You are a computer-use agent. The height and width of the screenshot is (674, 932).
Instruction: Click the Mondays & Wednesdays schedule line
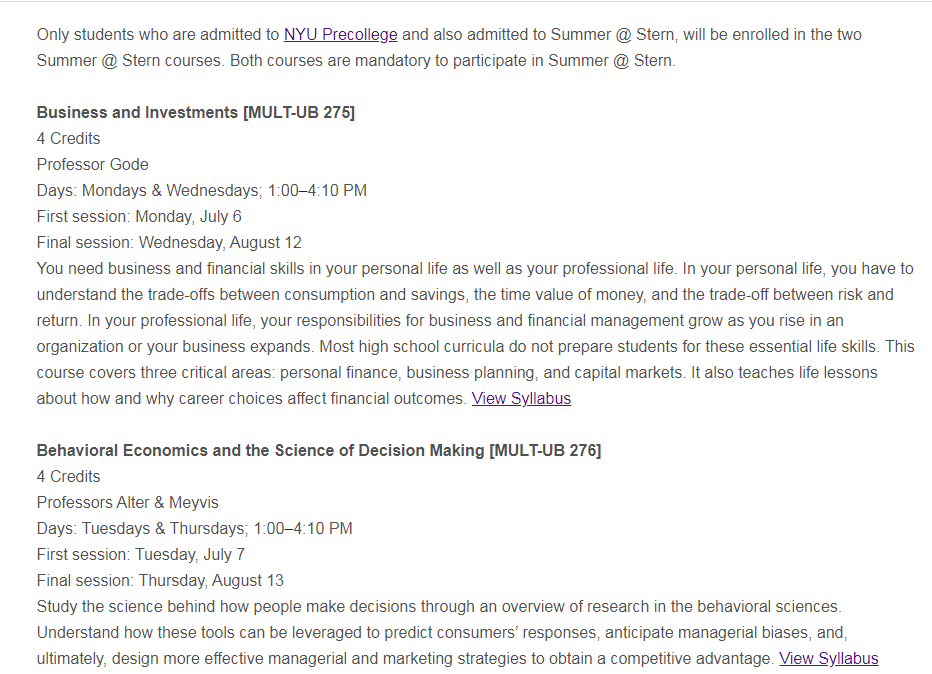coord(201,191)
